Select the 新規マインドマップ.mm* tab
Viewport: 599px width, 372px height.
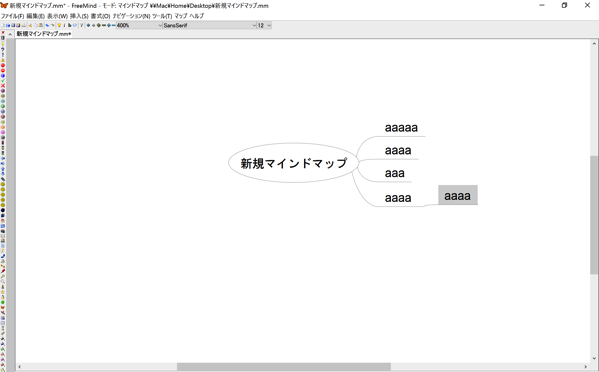click(44, 34)
